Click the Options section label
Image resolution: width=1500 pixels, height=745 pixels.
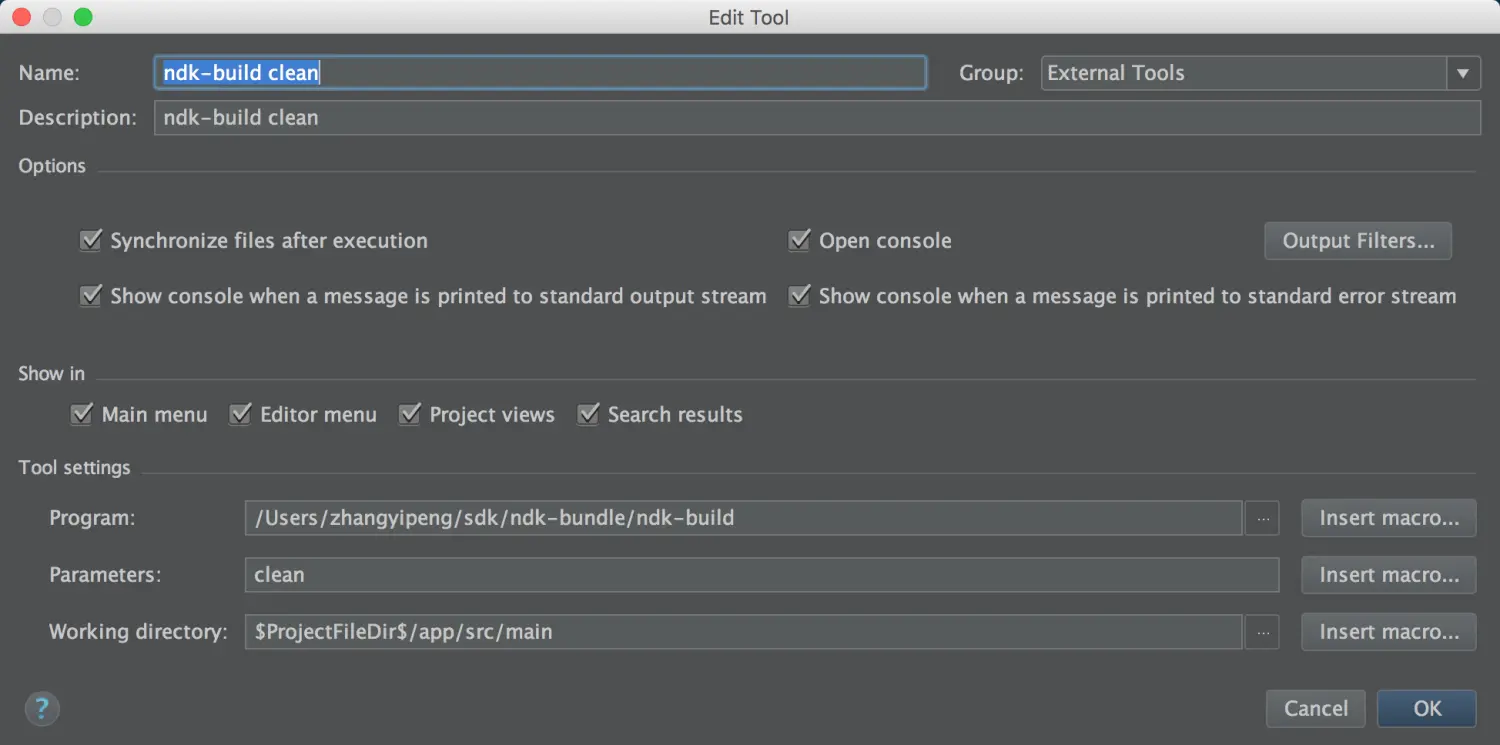click(x=52, y=166)
